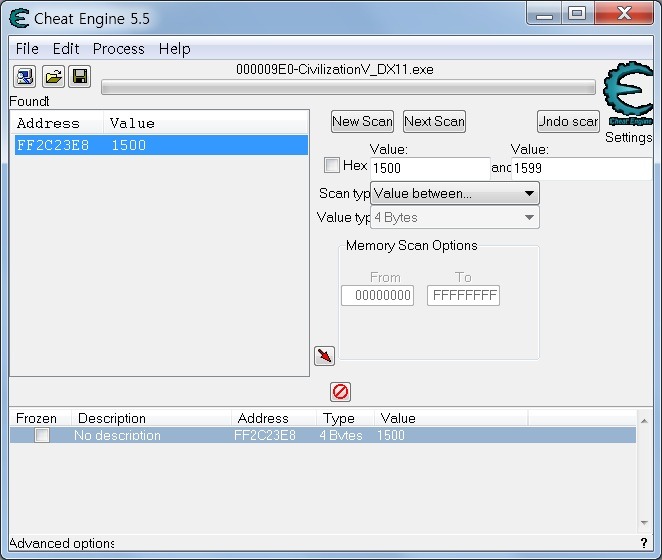Open the Edit menu
Viewport: 662px width, 560px height.
tap(66, 49)
